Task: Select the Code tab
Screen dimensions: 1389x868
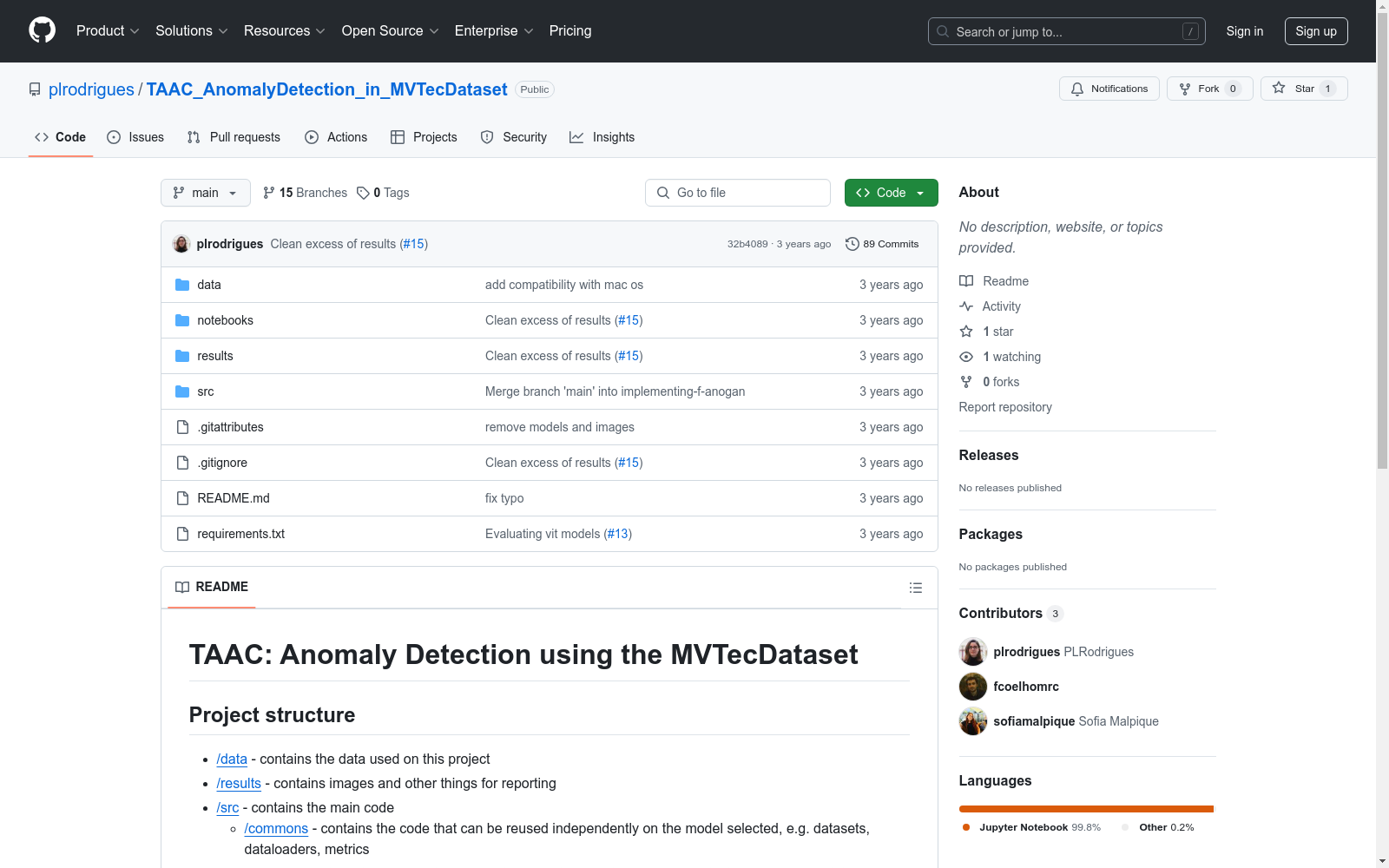Action: (x=61, y=137)
